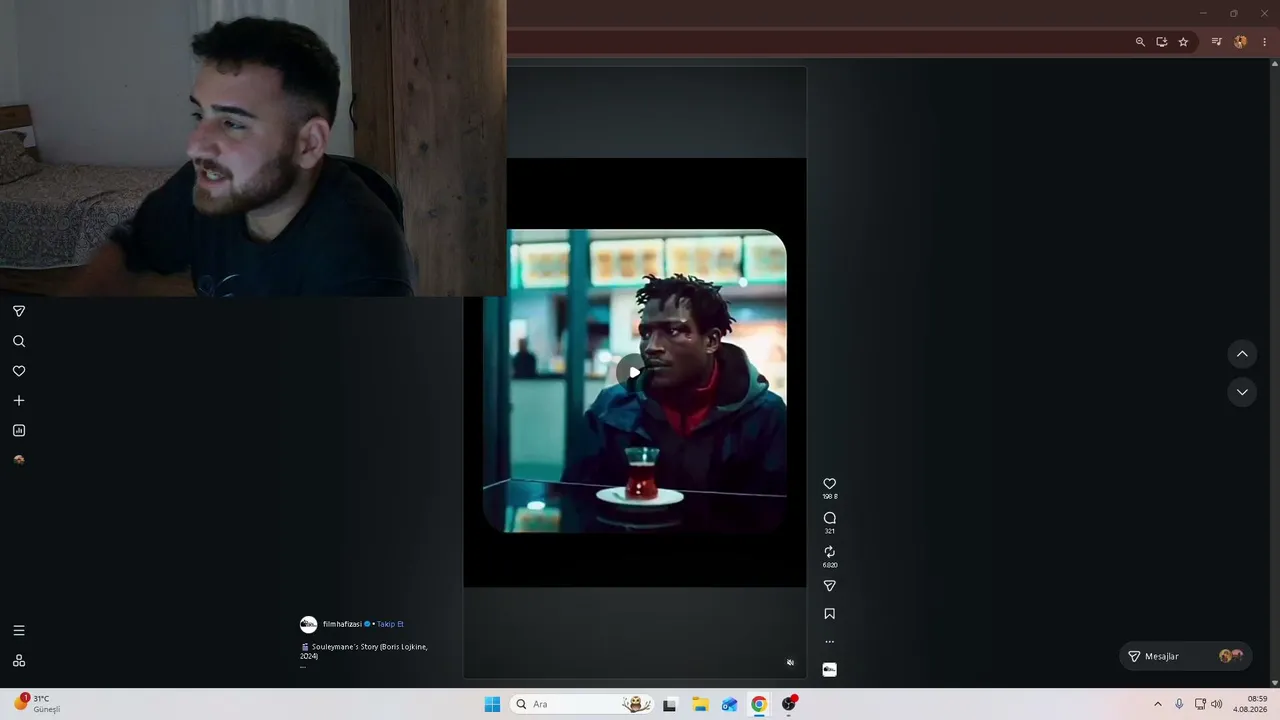
Task: Open Google Chrome from the taskbar
Action: click(x=759, y=704)
